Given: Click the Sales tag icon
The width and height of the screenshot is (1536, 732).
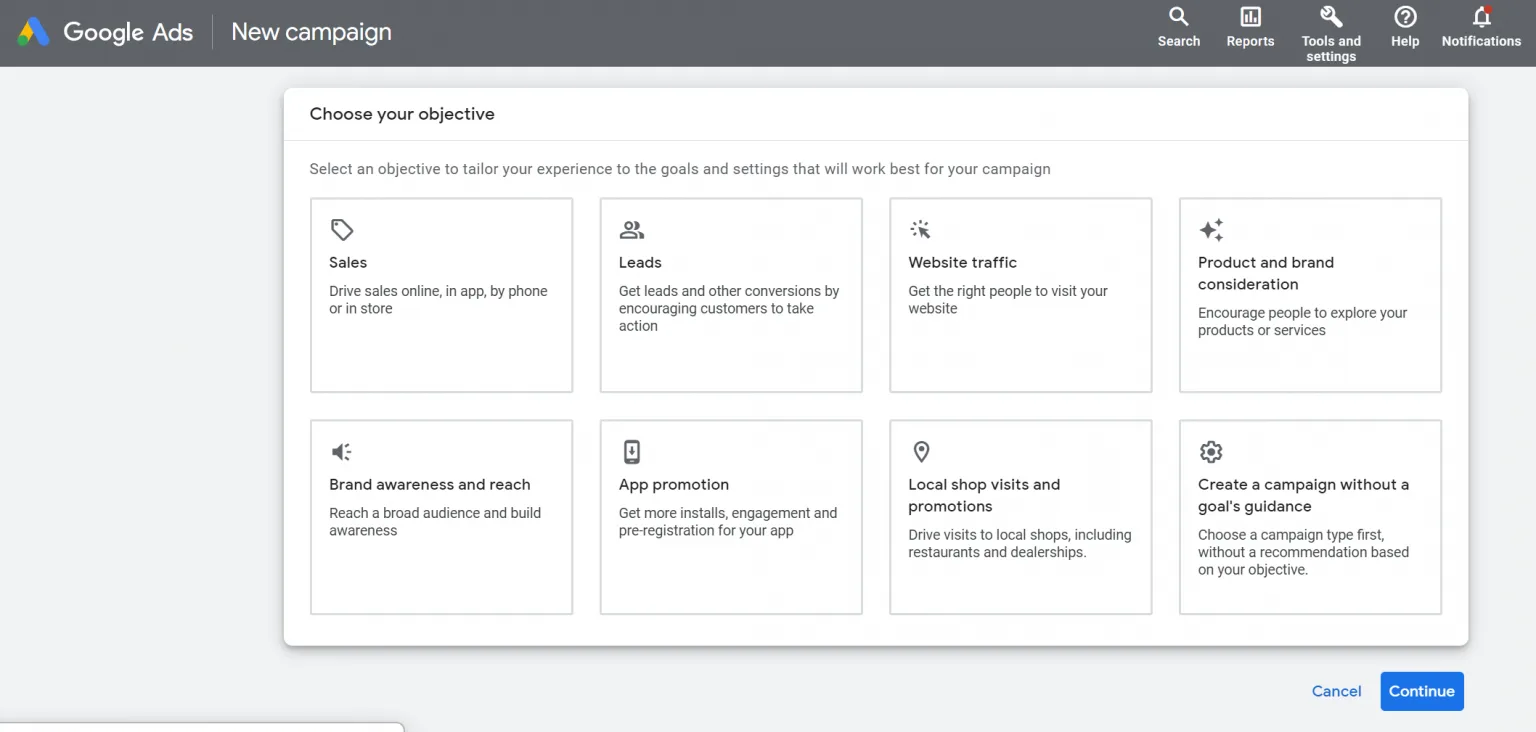Looking at the screenshot, I should 342,230.
